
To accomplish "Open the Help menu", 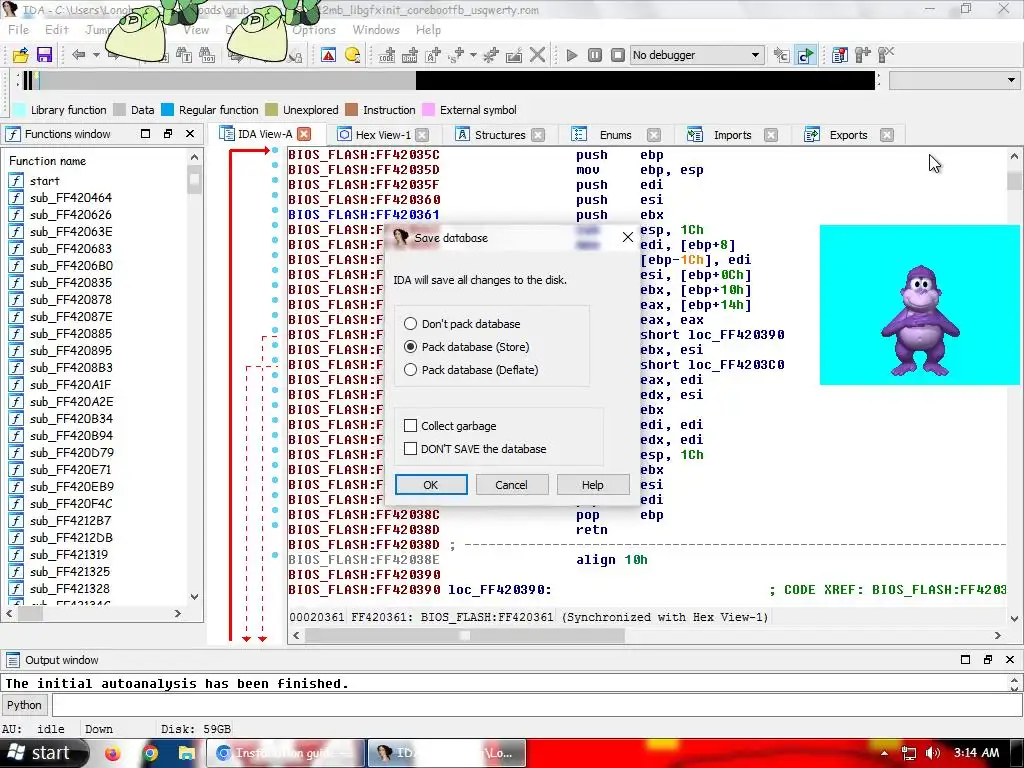I will coord(428,30).
